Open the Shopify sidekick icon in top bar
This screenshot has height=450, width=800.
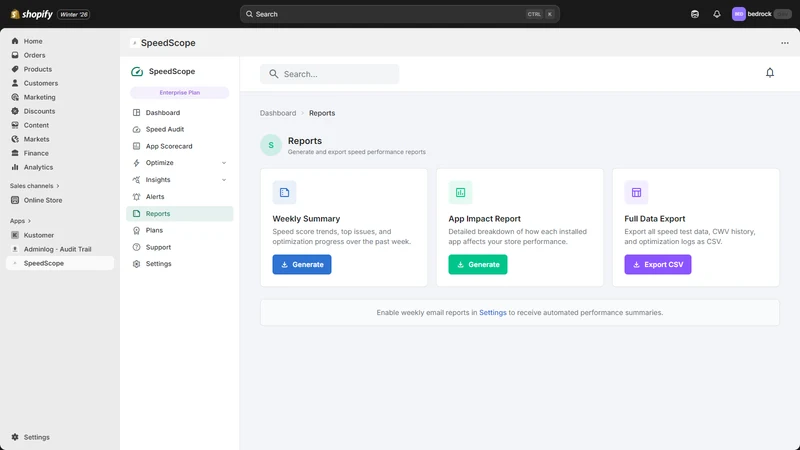point(694,14)
